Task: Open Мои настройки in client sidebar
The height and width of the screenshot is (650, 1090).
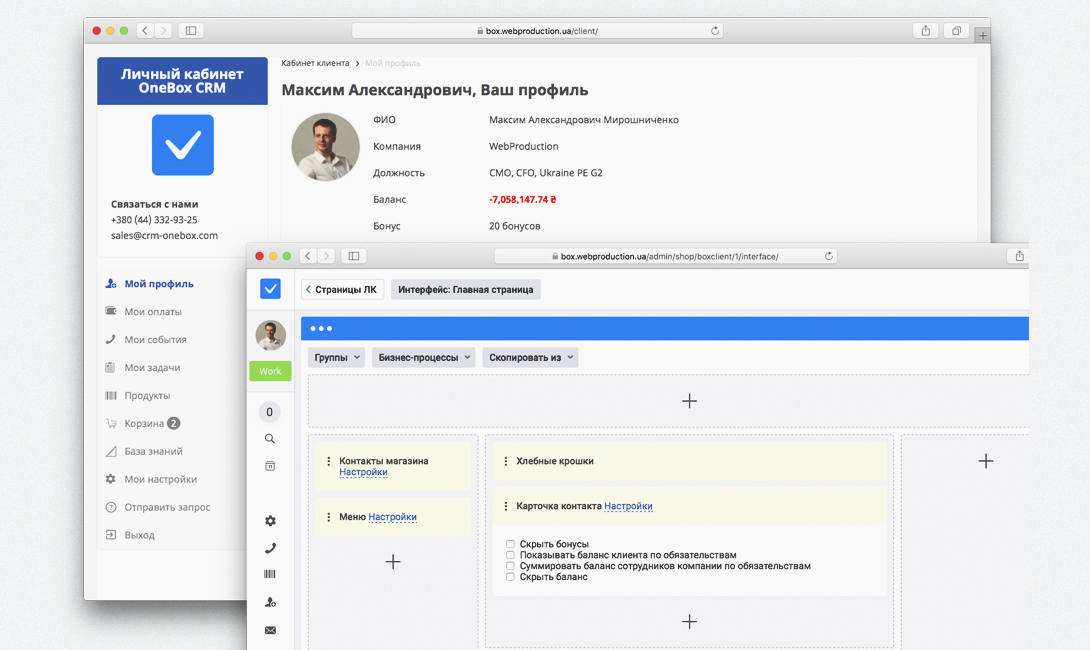Action: (160, 479)
